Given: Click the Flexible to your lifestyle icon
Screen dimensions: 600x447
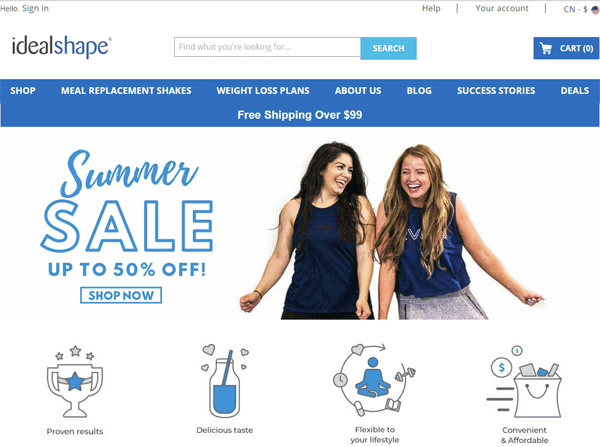Looking at the screenshot, I should point(374,380).
